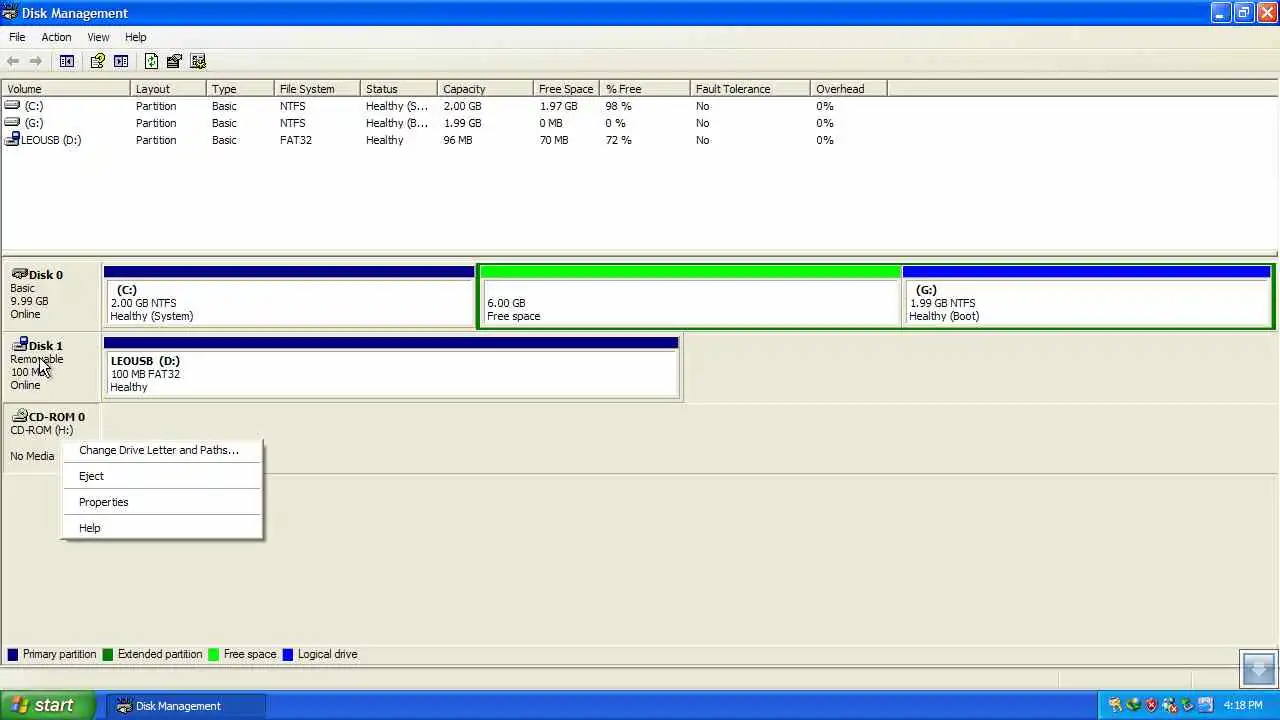Toggle the Show/Hide Action Pane icon
The height and width of the screenshot is (720, 1280).
[121, 61]
